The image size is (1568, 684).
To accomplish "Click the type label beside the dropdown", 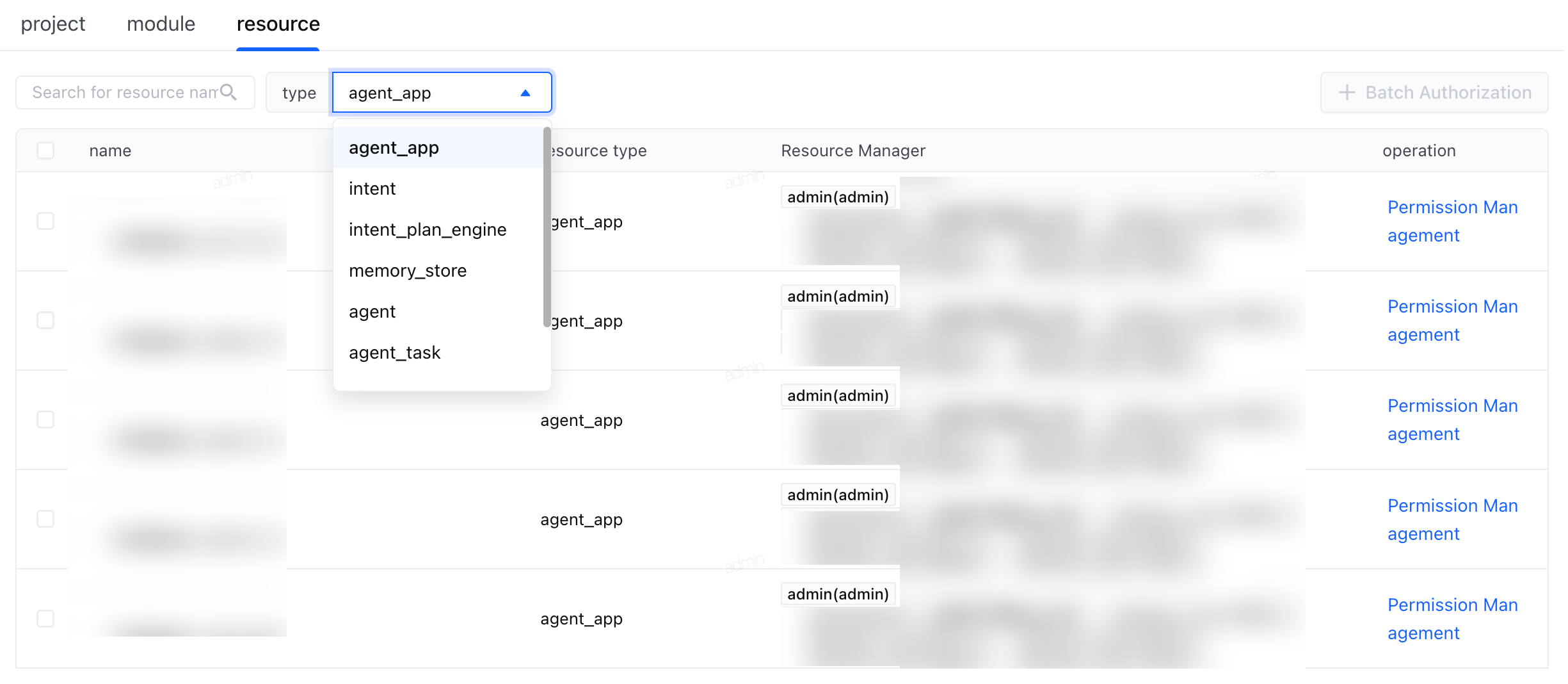I will tap(299, 93).
